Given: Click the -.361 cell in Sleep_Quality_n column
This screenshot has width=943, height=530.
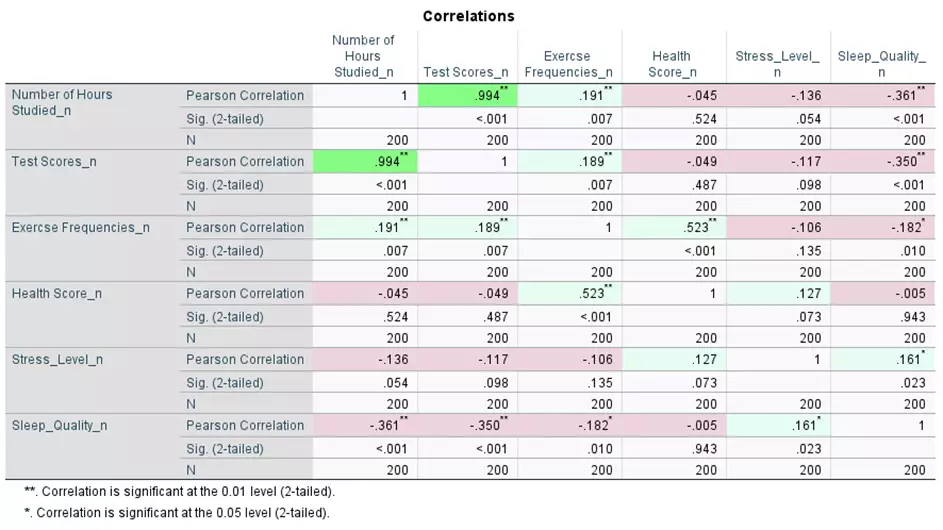Looking at the screenshot, I should tap(881, 96).
